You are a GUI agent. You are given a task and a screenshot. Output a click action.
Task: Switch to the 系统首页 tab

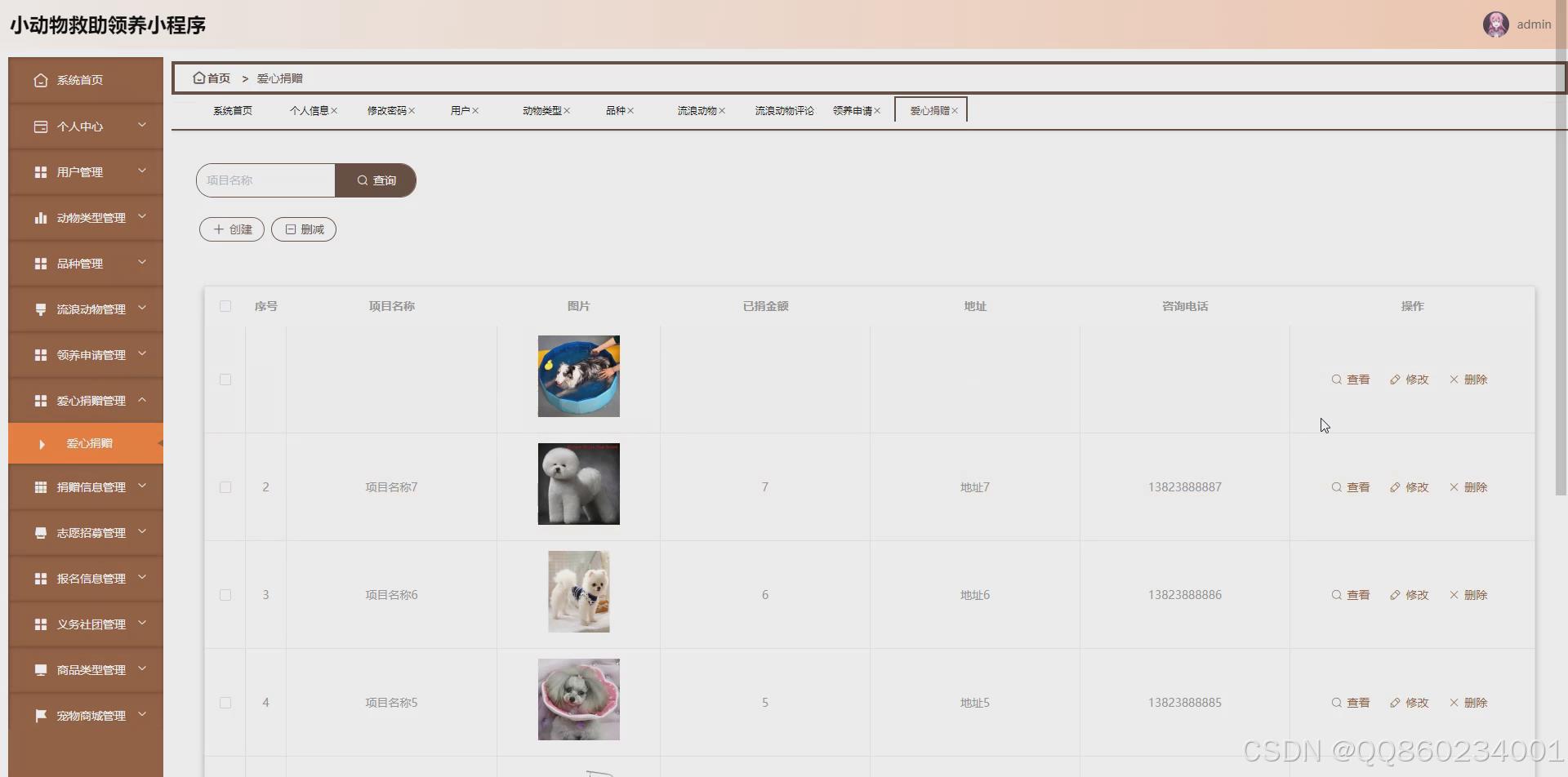tap(233, 111)
